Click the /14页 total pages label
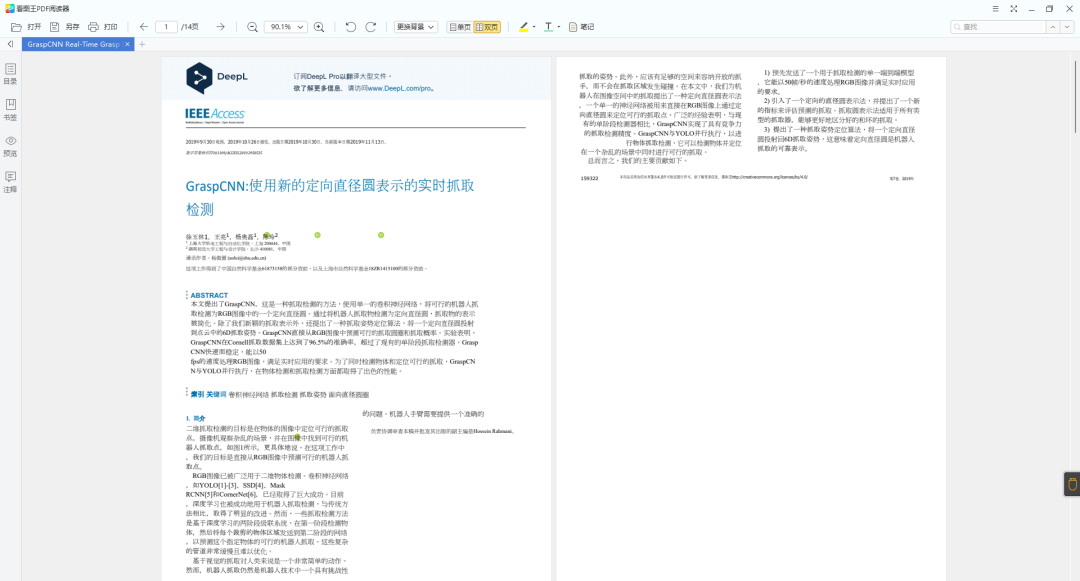 coord(190,27)
